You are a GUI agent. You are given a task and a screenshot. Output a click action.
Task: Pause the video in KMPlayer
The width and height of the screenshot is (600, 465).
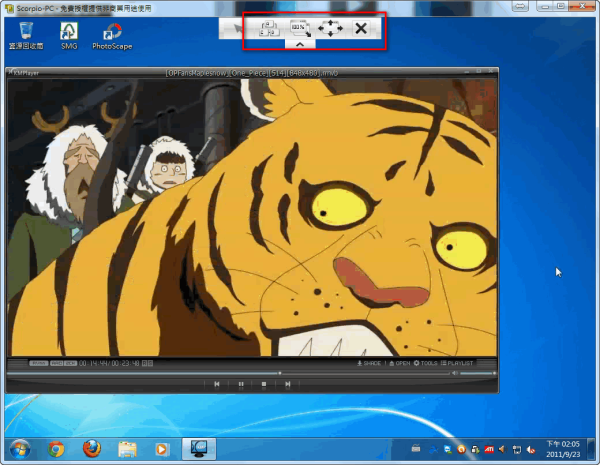241,383
